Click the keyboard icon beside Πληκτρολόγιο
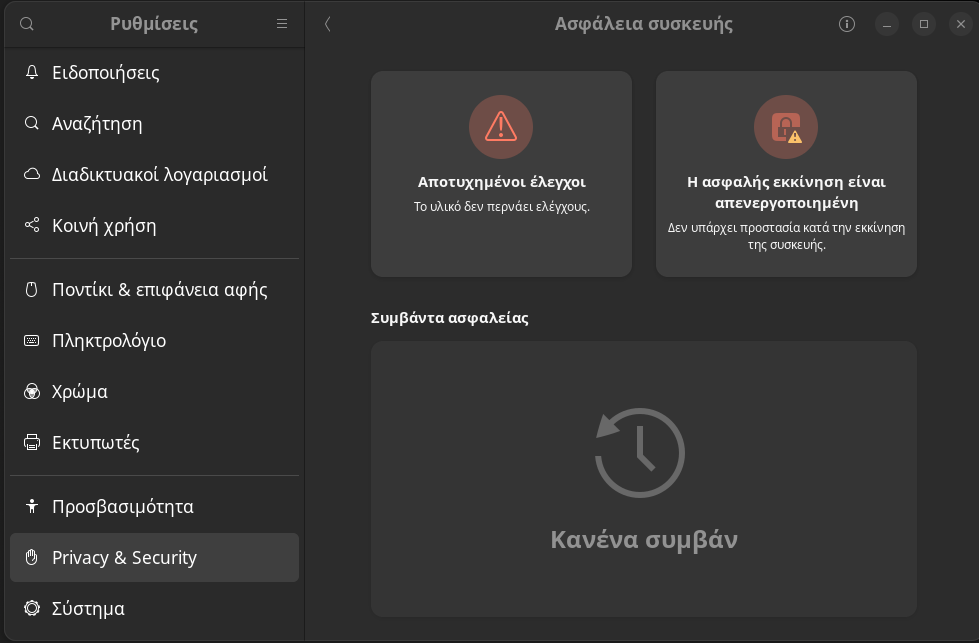The height and width of the screenshot is (643, 979). 31,340
